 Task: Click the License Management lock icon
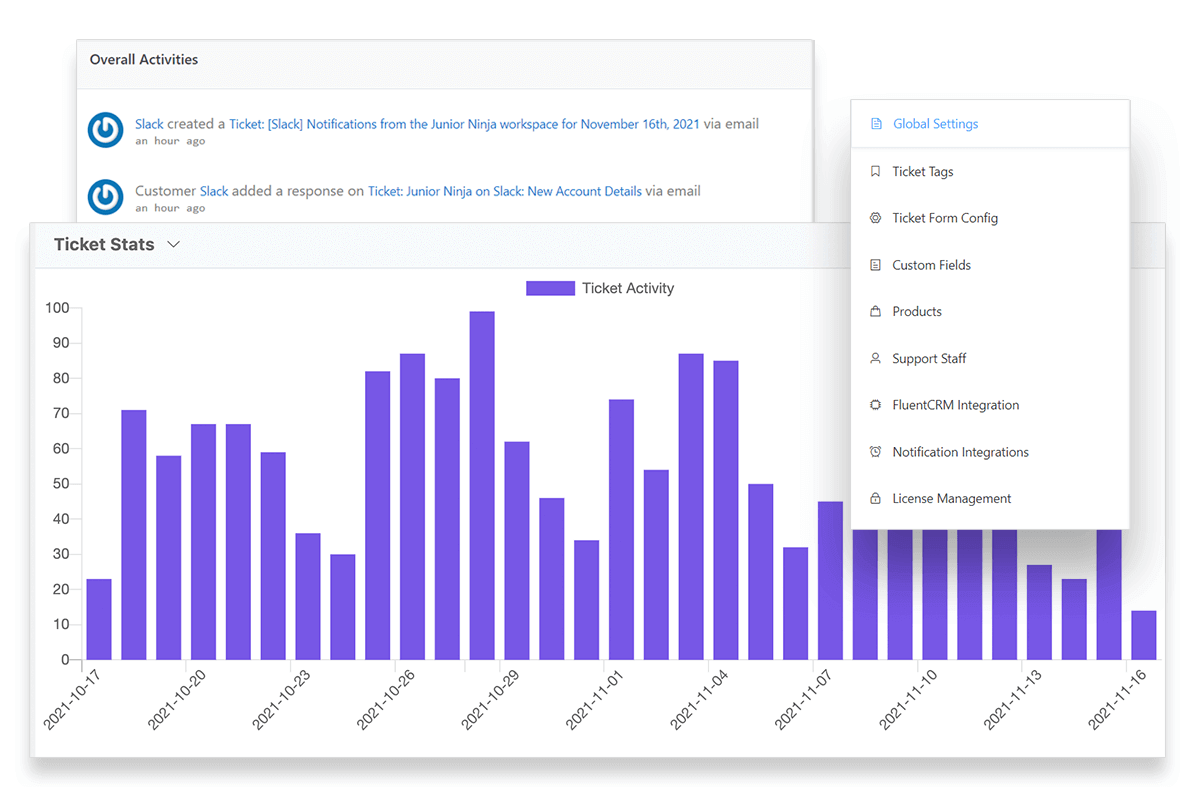point(874,498)
